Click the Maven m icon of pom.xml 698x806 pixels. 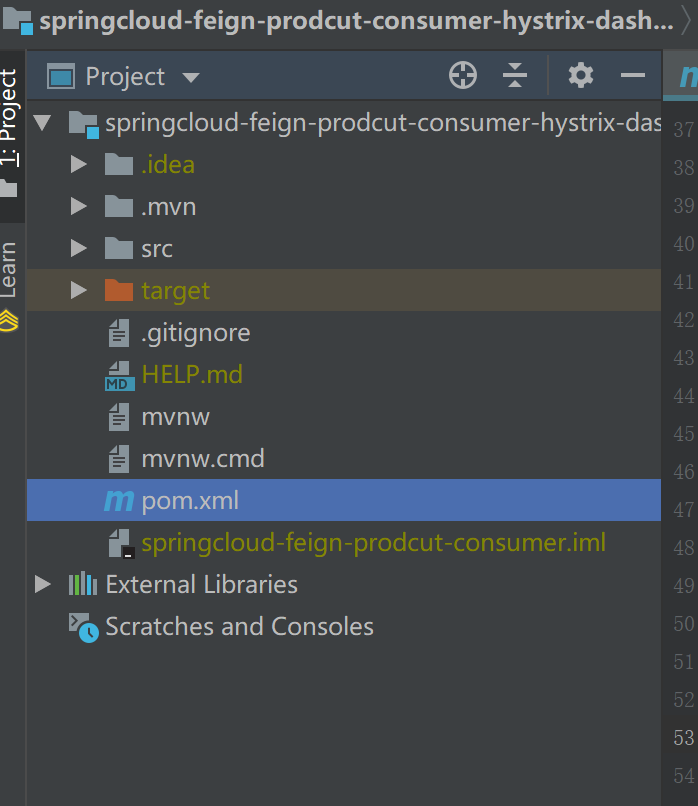tap(119, 501)
